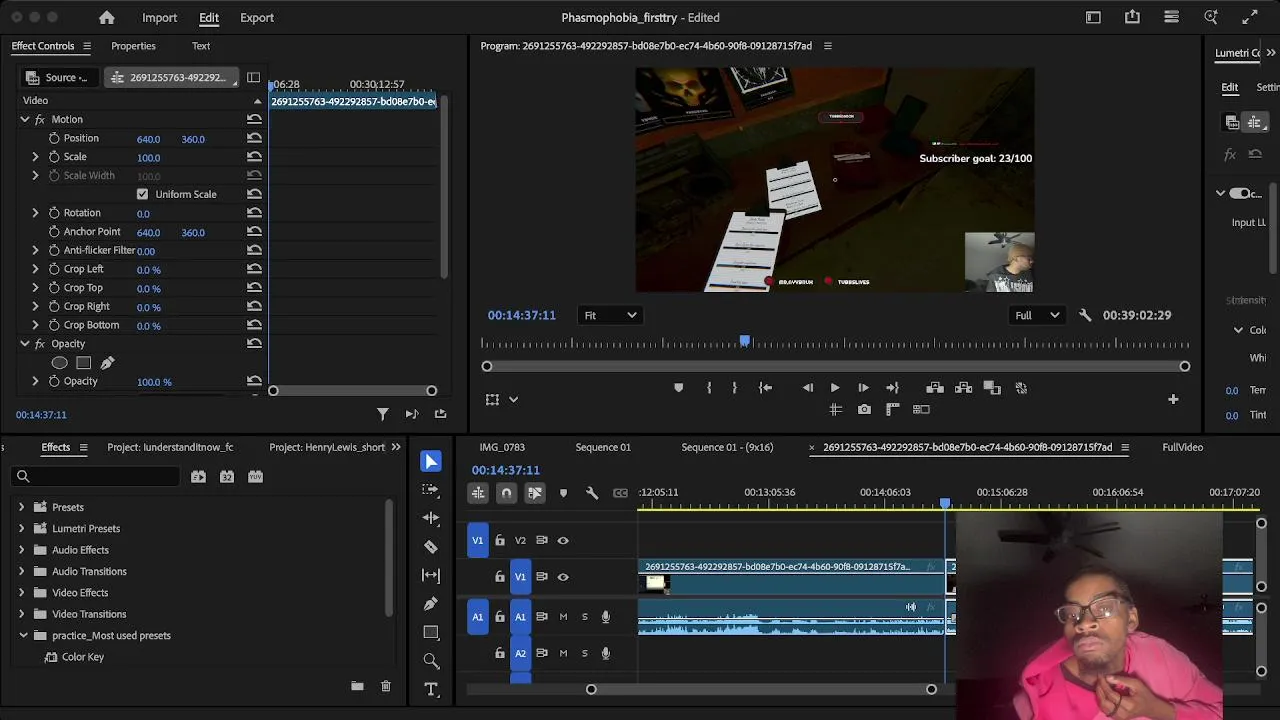Image resolution: width=1280 pixels, height=720 pixels.
Task: Toggle visibility of track V1
Action: point(563,576)
